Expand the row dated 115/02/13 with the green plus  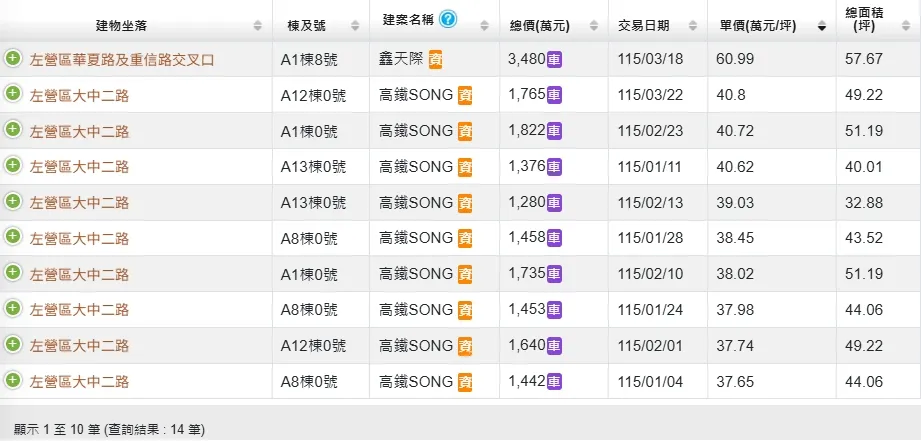(12, 201)
